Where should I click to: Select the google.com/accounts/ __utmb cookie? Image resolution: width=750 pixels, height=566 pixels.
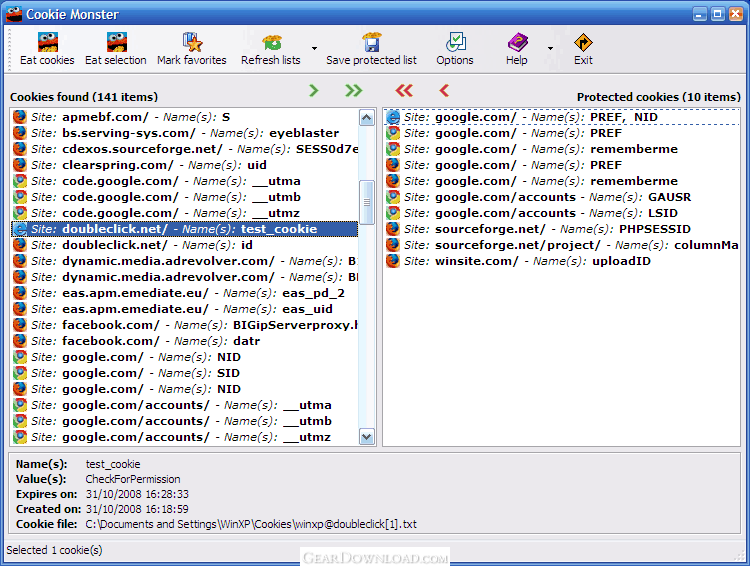[185, 421]
